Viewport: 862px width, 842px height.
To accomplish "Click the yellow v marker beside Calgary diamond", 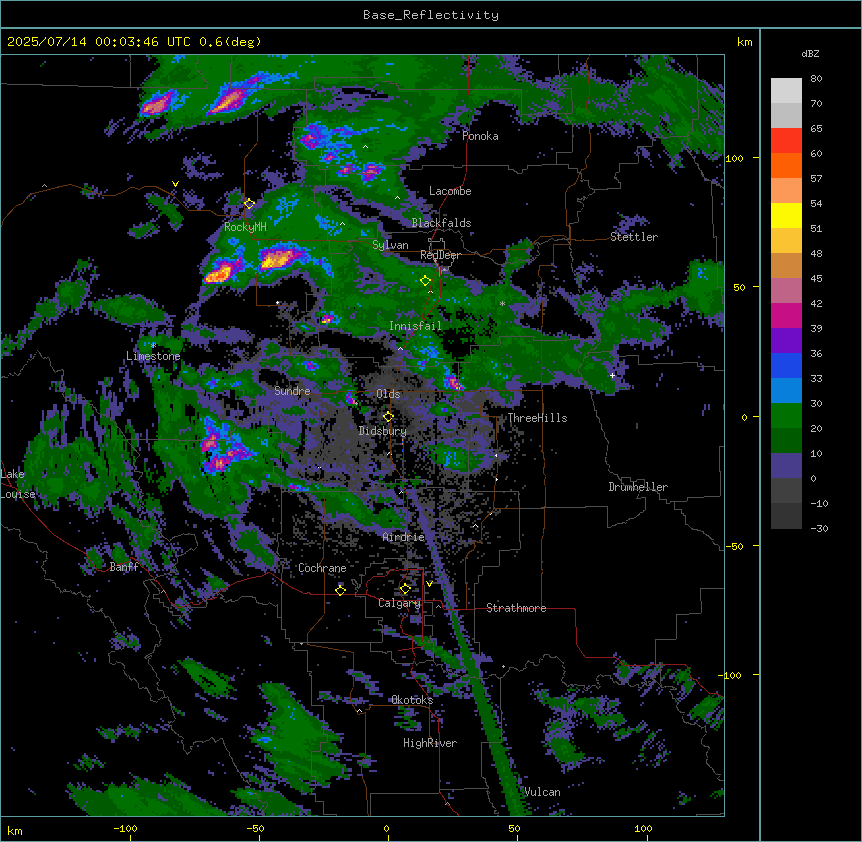I will [x=429, y=584].
